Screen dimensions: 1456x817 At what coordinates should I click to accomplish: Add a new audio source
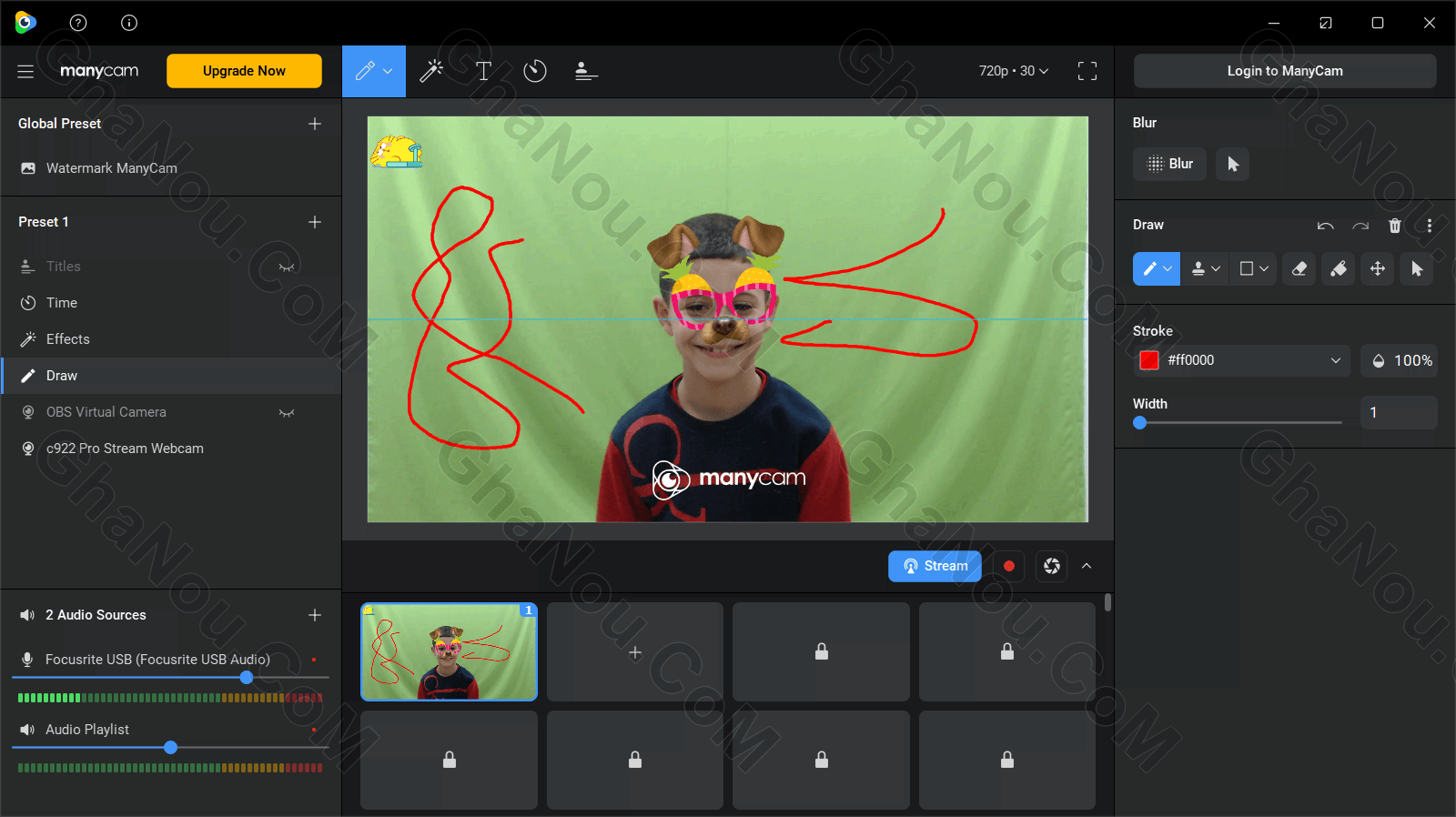[x=315, y=615]
